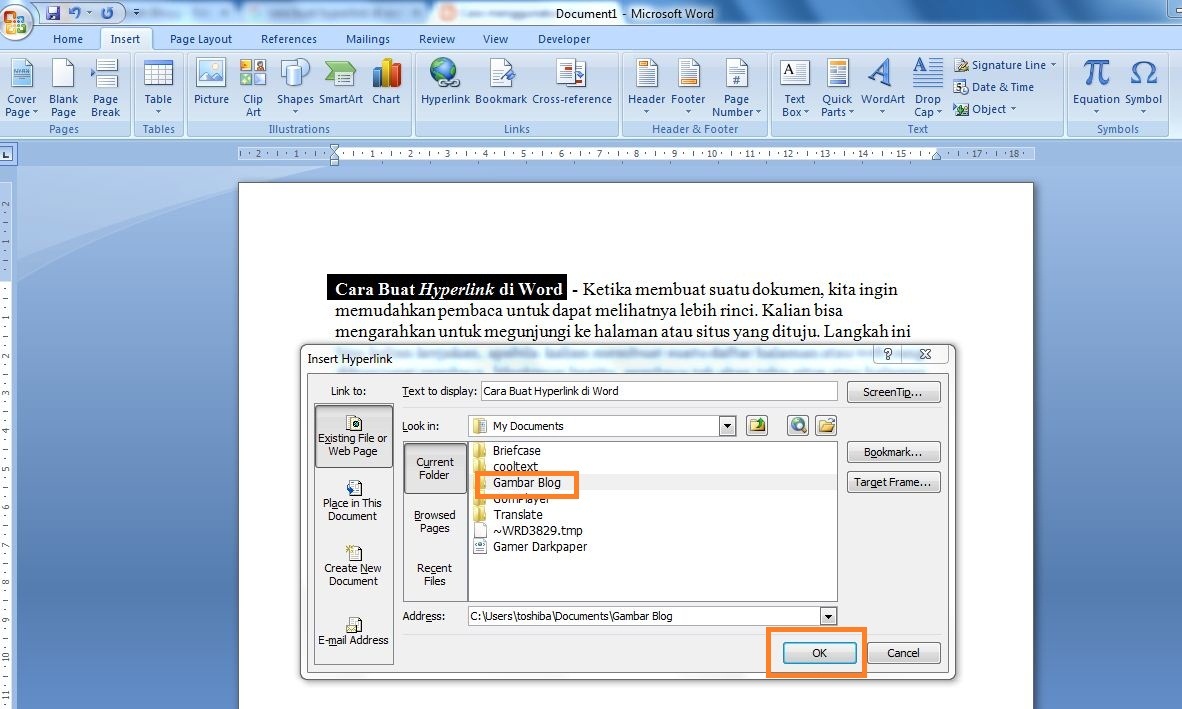Insert a Text Box
1182x709 pixels.
[795, 88]
